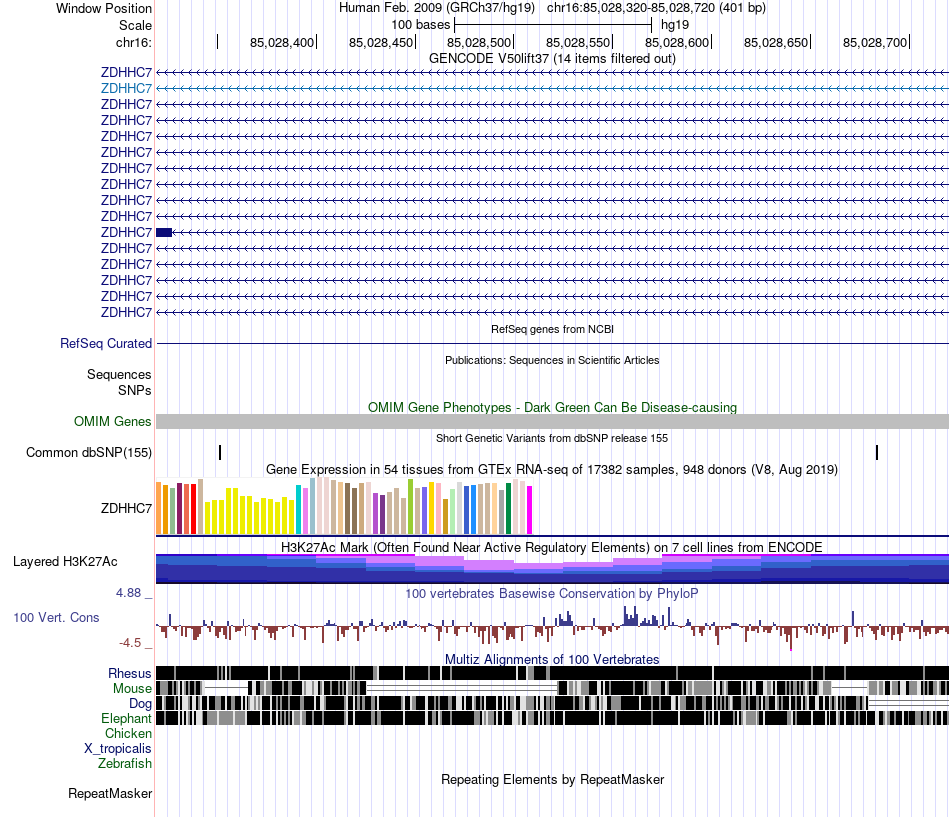
Task: Click the 'Rhesus' species label
Action: click(x=130, y=673)
